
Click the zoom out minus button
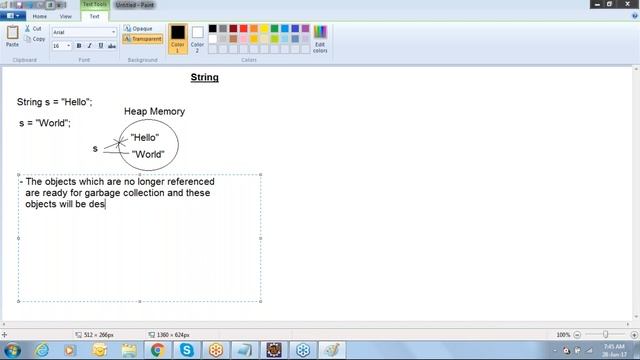click(x=577, y=335)
